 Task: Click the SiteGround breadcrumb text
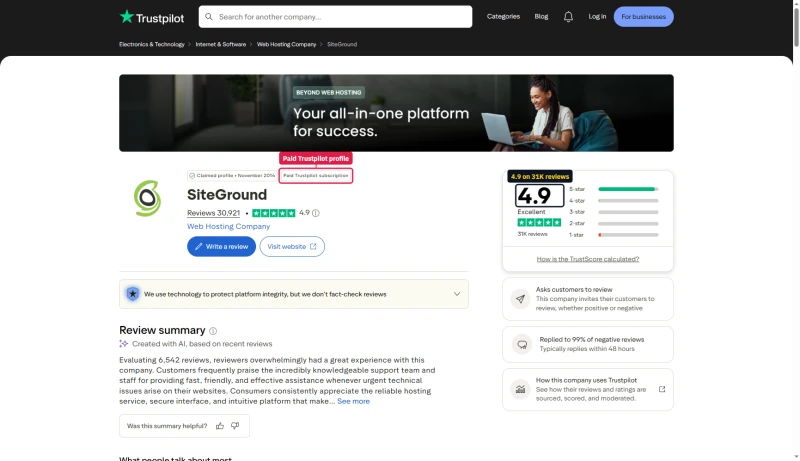(x=342, y=44)
